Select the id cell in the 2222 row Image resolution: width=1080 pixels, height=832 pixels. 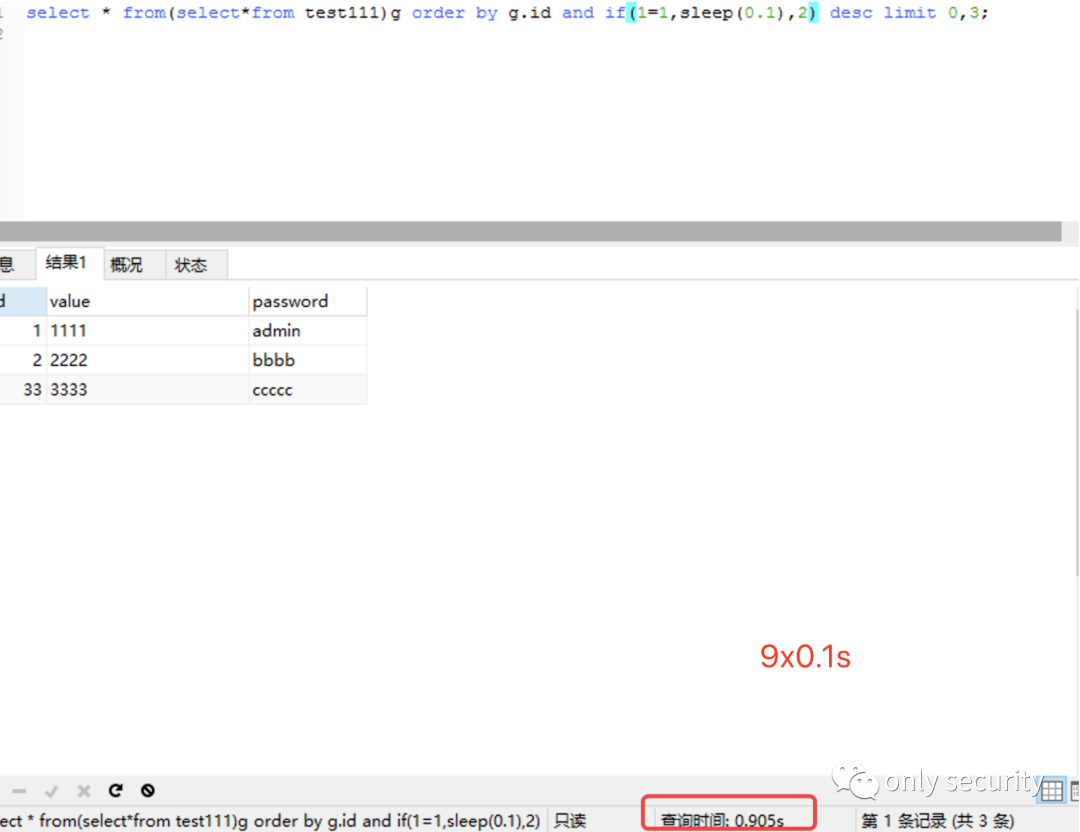(x=23, y=360)
